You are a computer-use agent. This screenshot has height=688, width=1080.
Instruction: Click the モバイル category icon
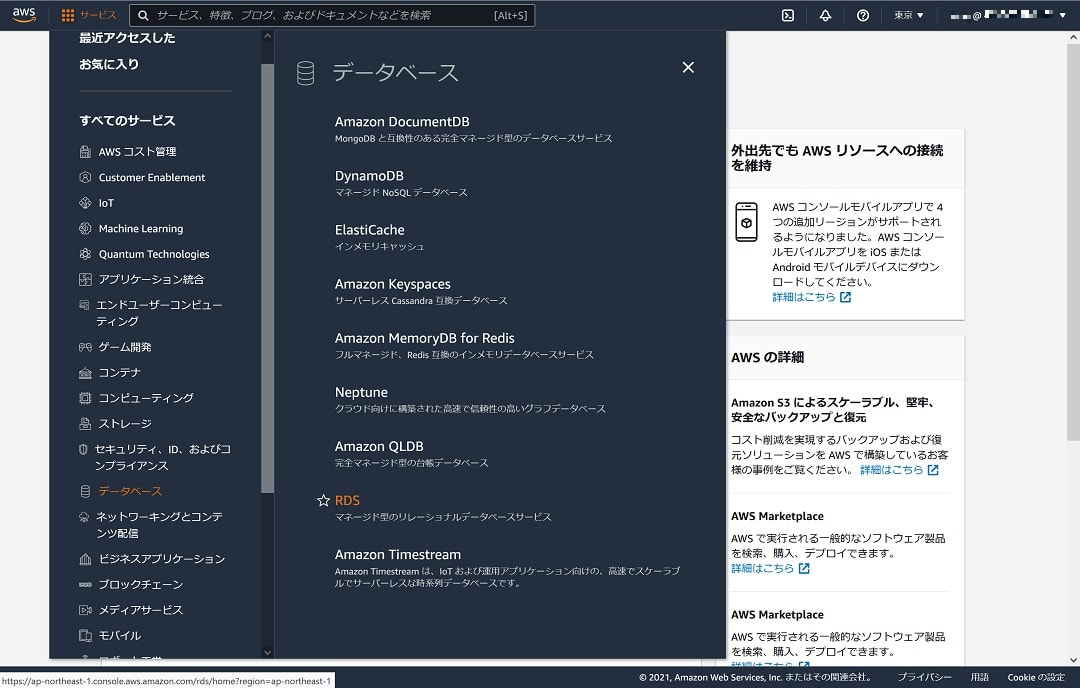[x=85, y=635]
